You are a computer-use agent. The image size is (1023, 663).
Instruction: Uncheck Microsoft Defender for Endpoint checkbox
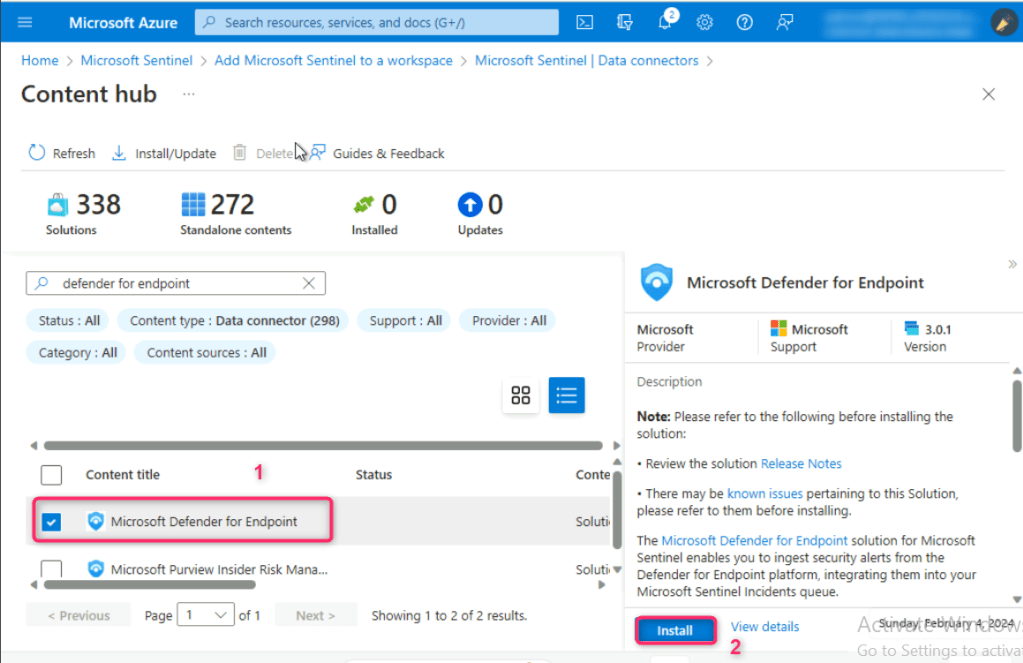52,521
